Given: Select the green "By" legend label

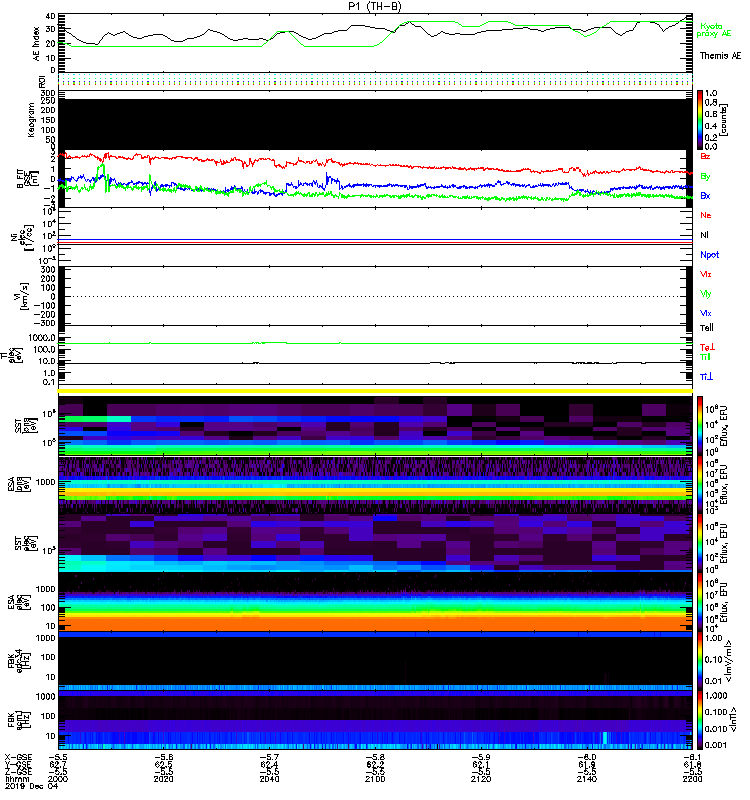Looking at the screenshot, I should click(705, 177).
